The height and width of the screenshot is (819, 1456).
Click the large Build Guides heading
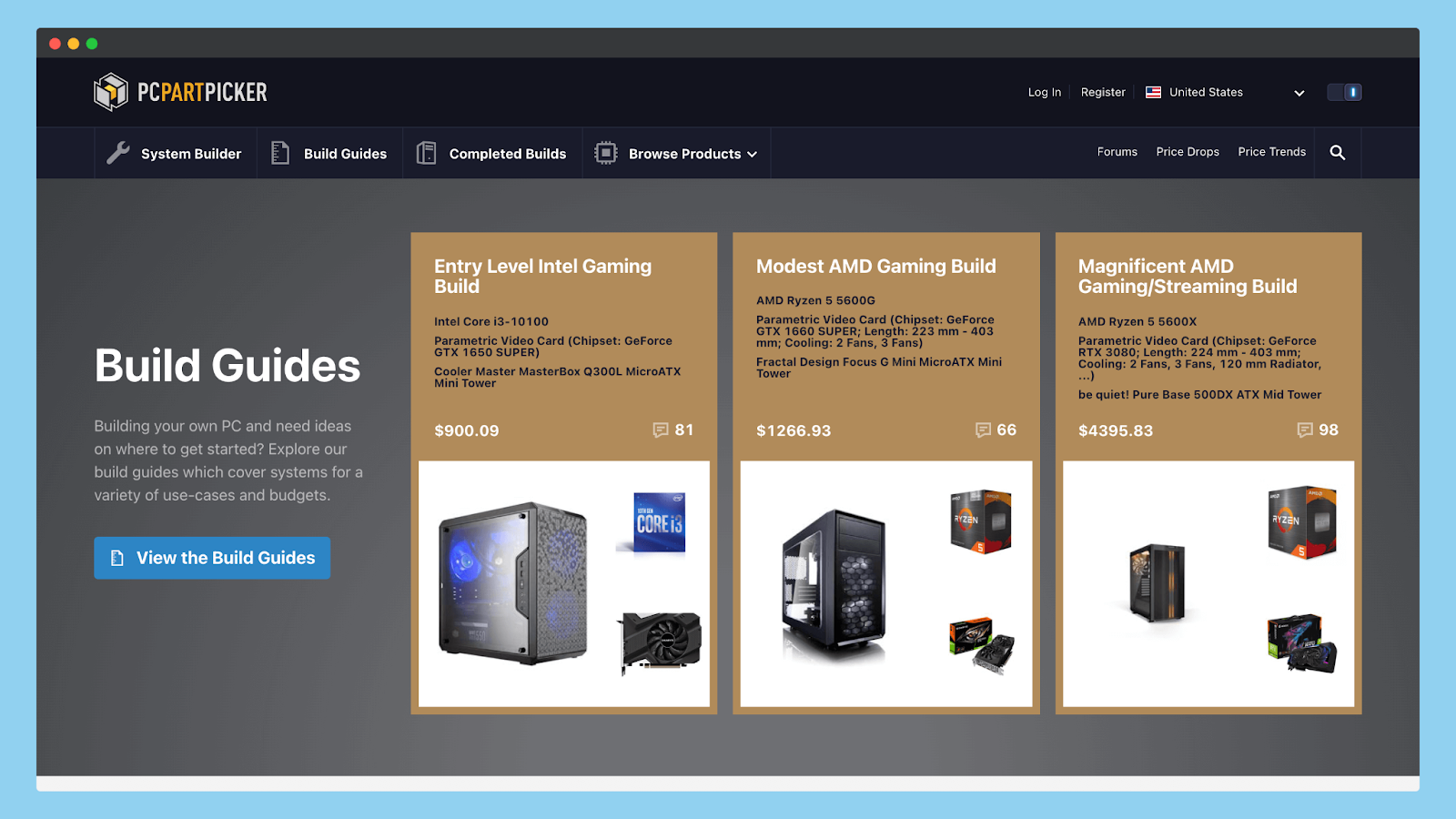coord(227,366)
